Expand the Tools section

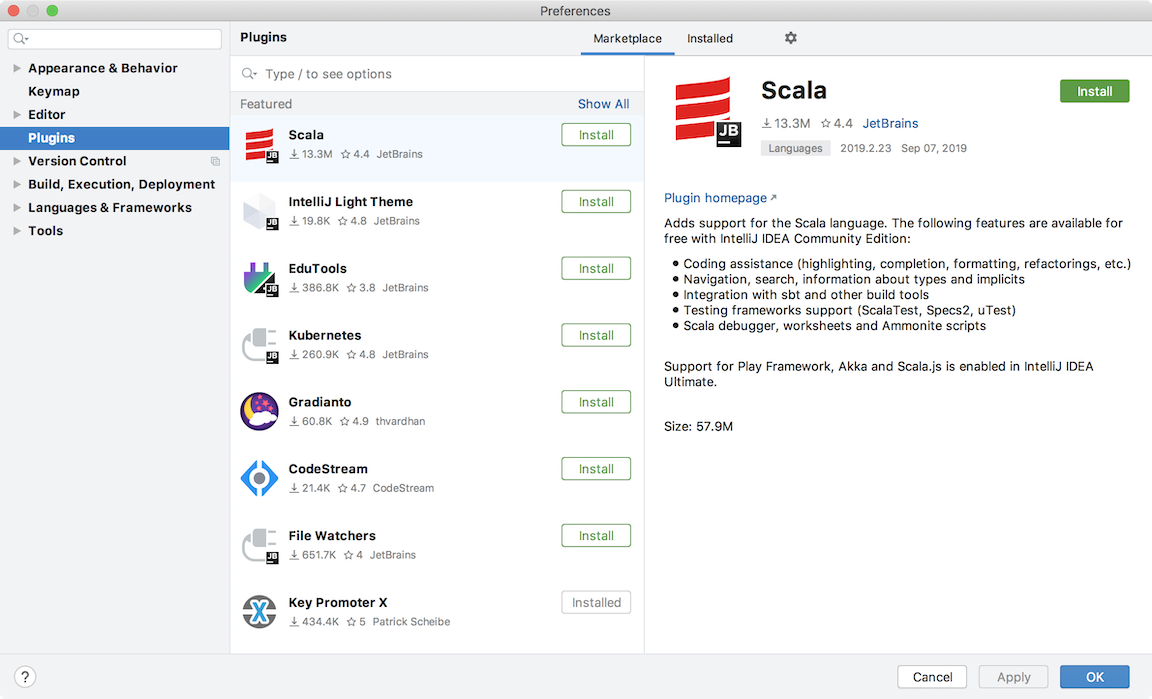click(16, 230)
